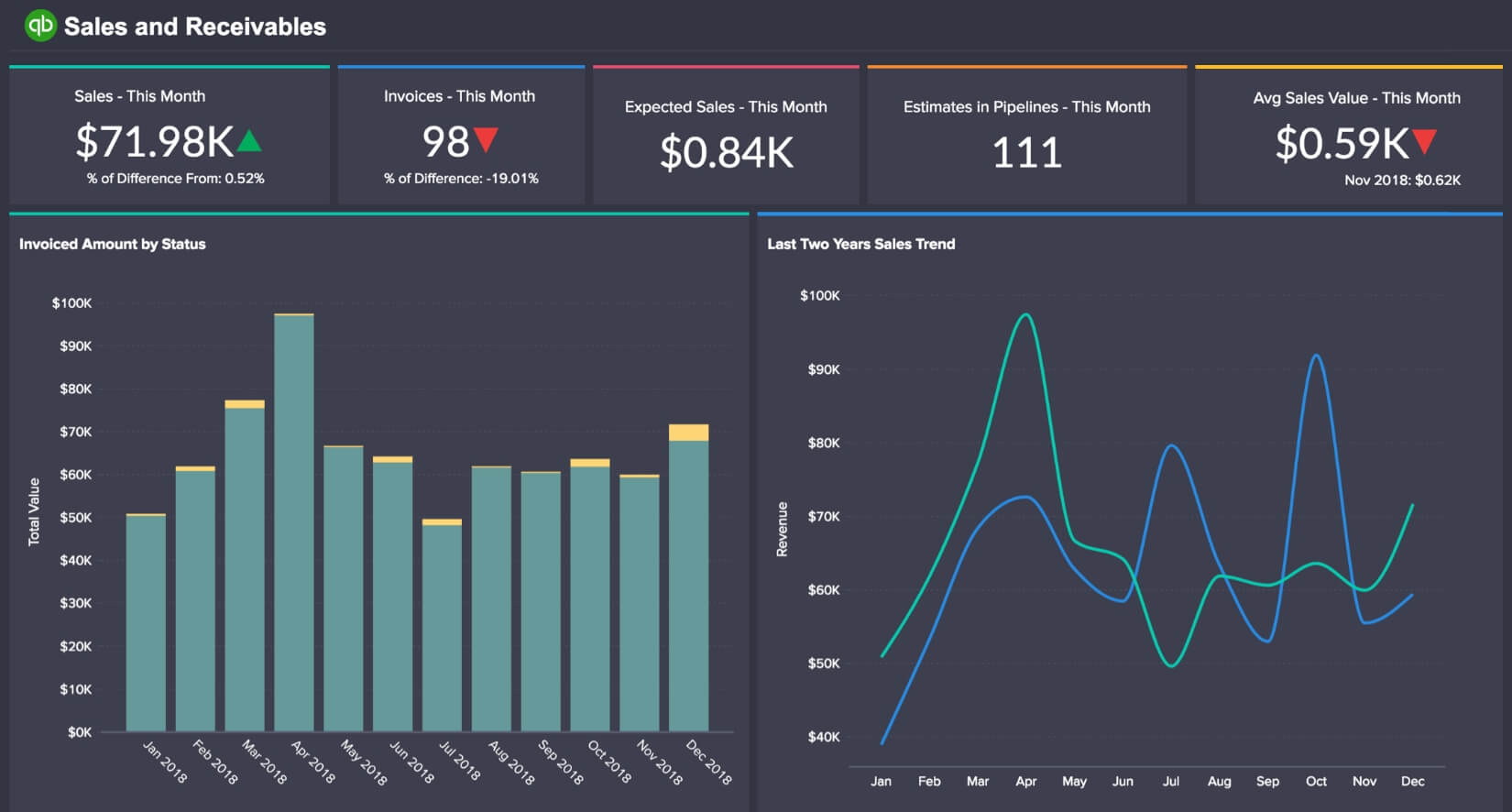Select the blue line's peak at July
This screenshot has height=812, width=1512.
(x=1171, y=446)
